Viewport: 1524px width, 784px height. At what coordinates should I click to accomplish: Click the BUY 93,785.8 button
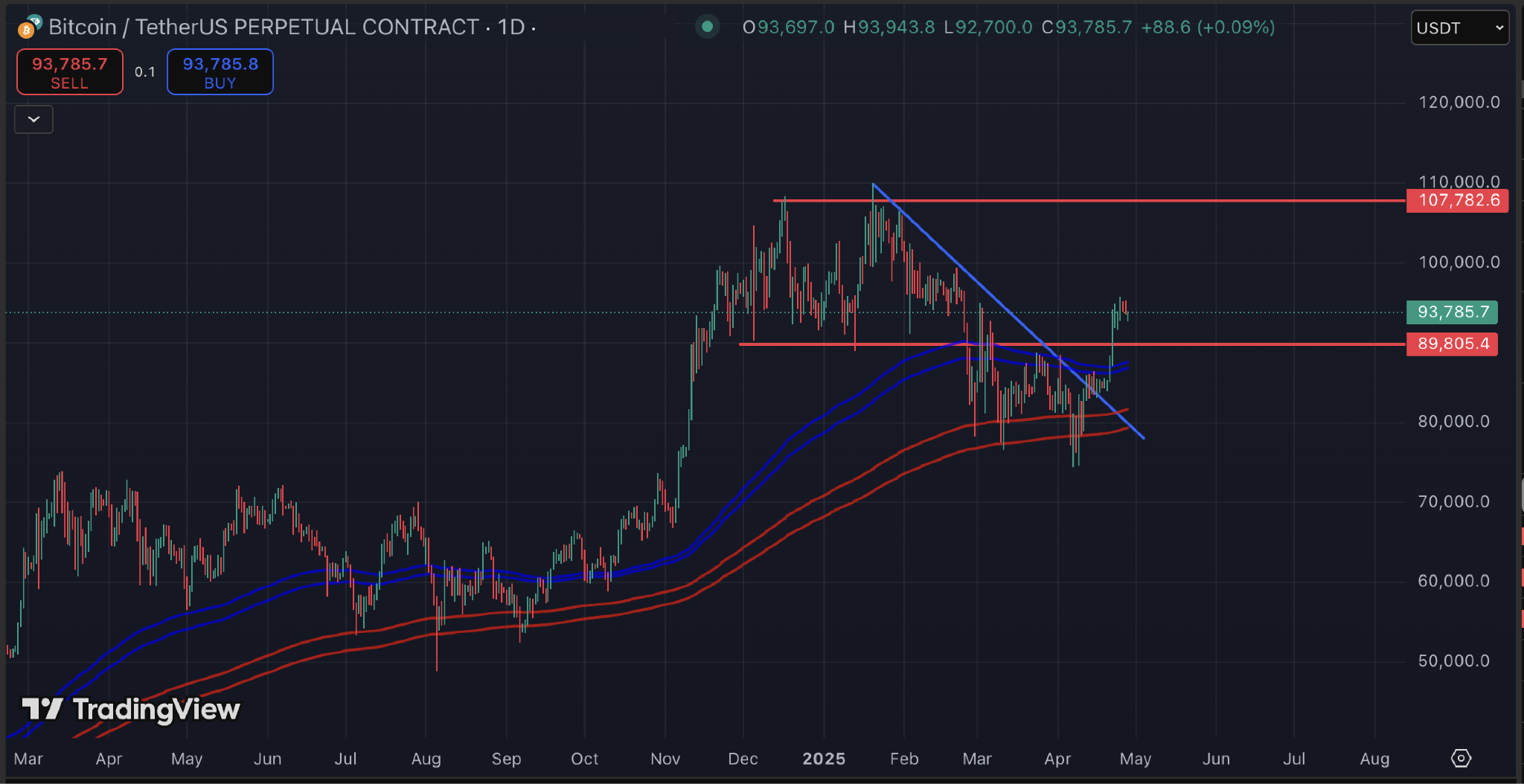click(220, 72)
